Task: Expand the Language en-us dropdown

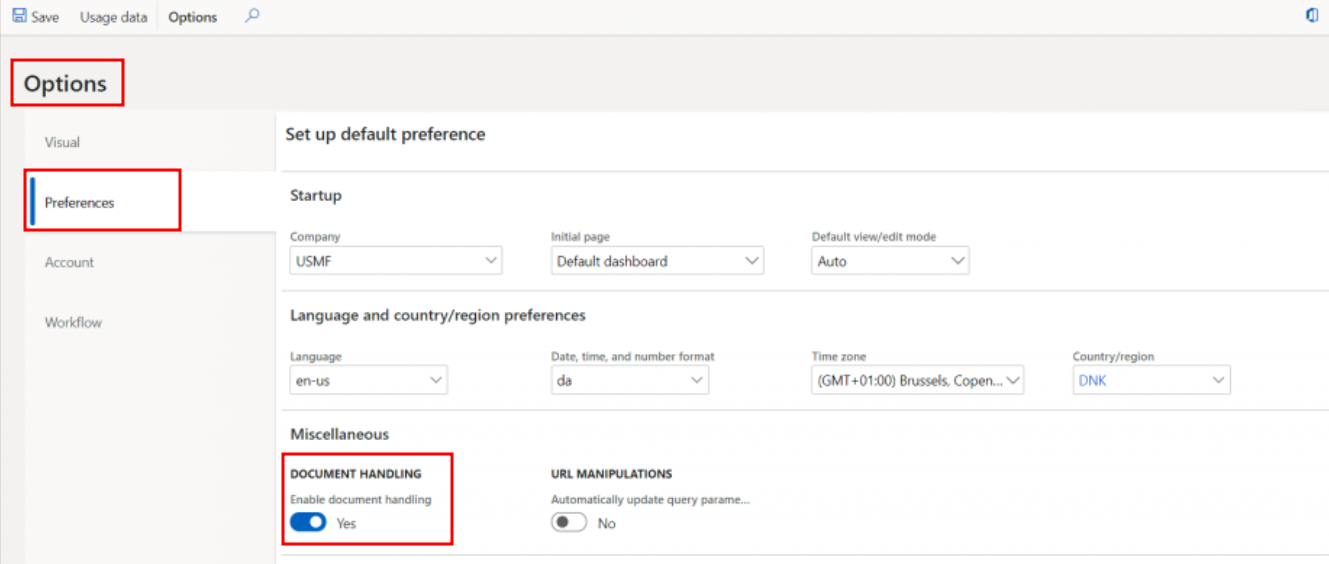Action: (436, 380)
